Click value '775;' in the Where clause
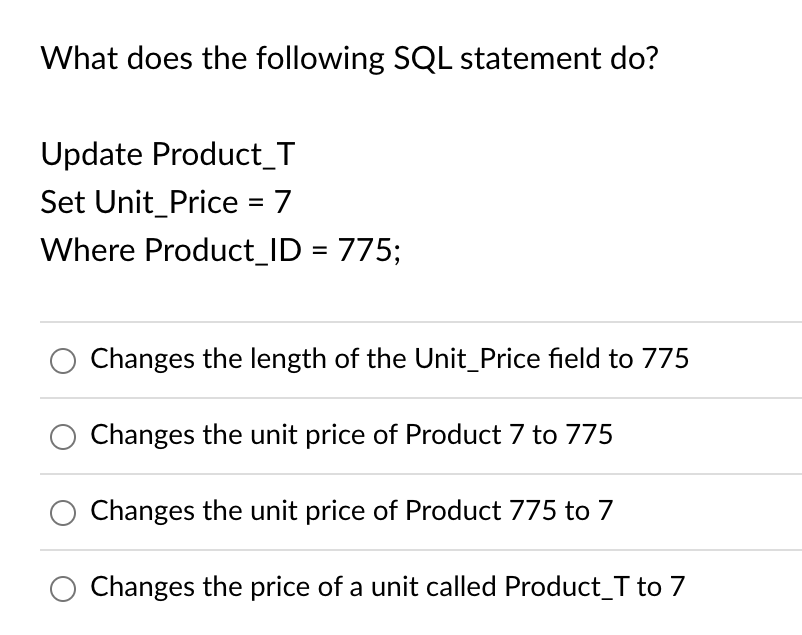Screen dimensions: 802x635 click(370, 250)
